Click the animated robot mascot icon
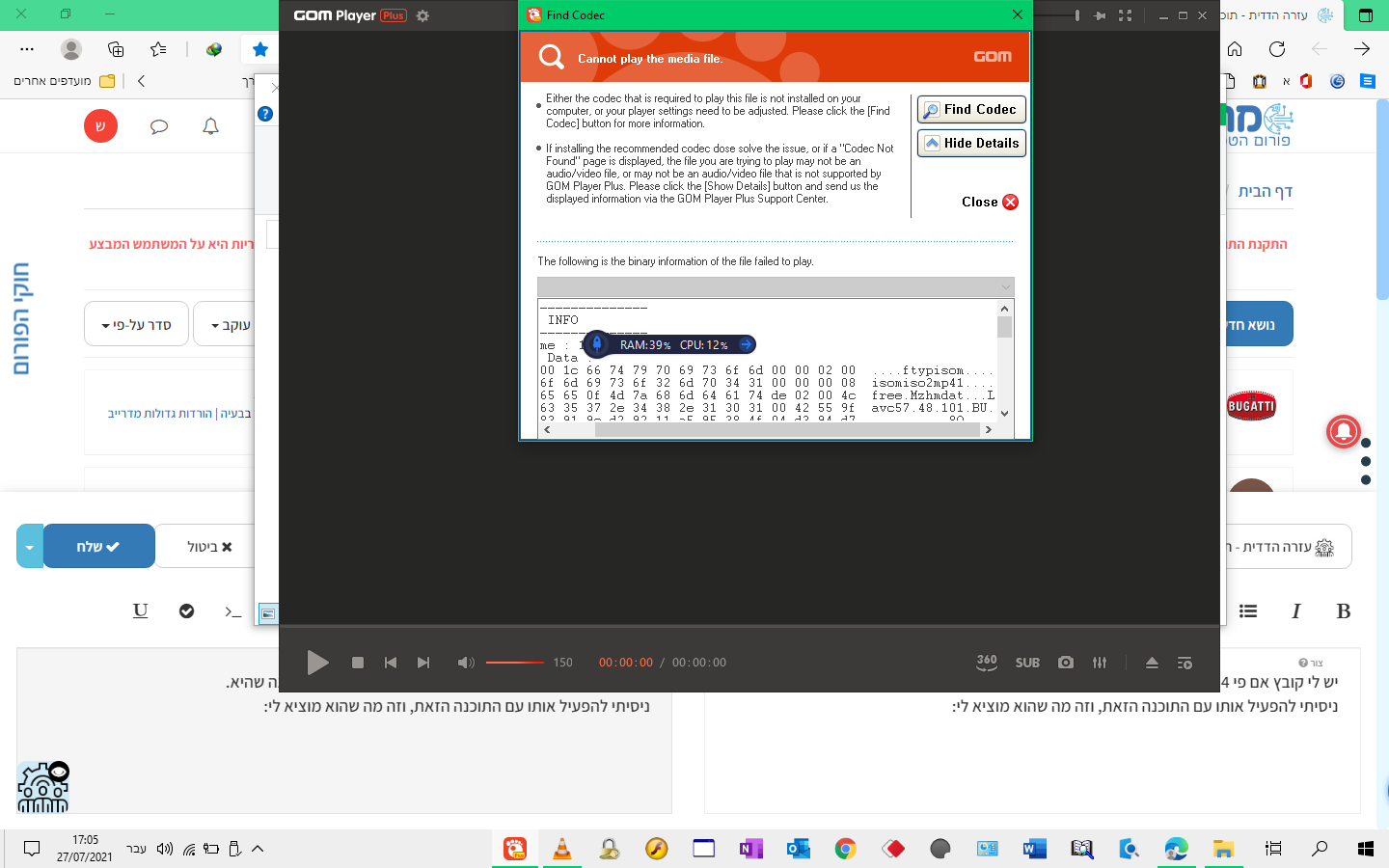 (x=43, y=787)
